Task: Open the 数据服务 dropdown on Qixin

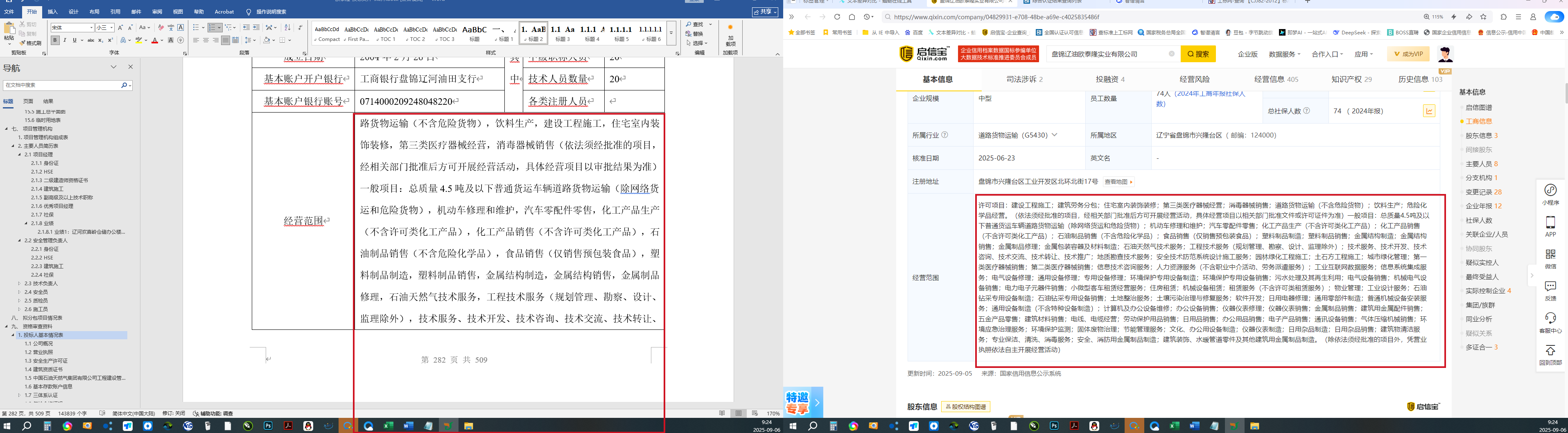Action: click(x=1284, y=54)
